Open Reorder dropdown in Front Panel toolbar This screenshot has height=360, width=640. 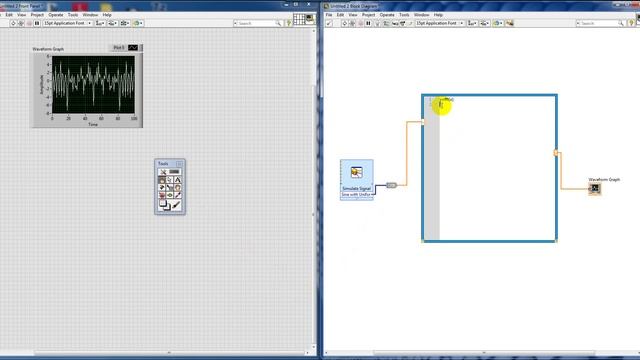[138, 23]
